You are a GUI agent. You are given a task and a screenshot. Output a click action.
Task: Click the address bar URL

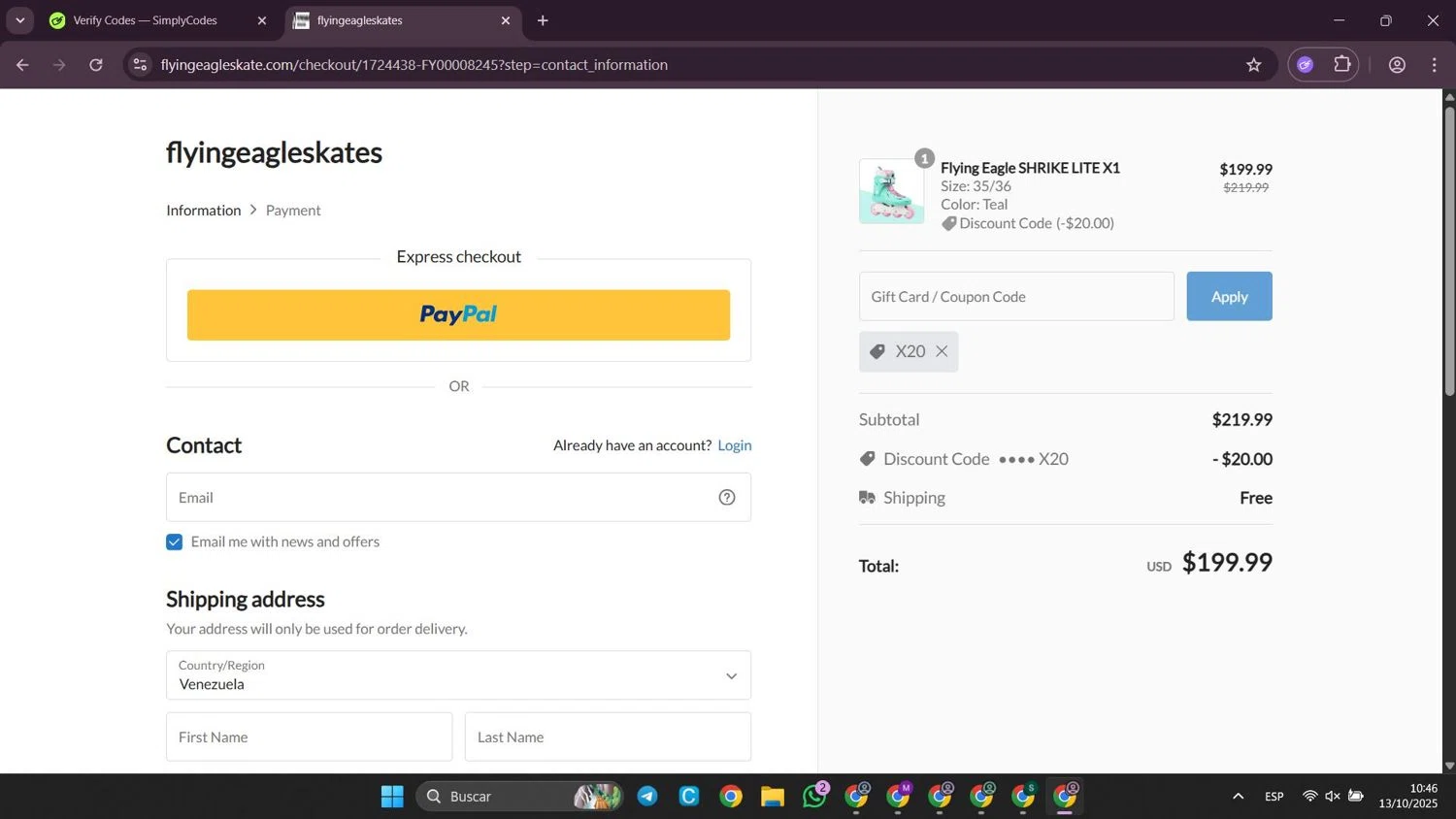tap(414, 65)
